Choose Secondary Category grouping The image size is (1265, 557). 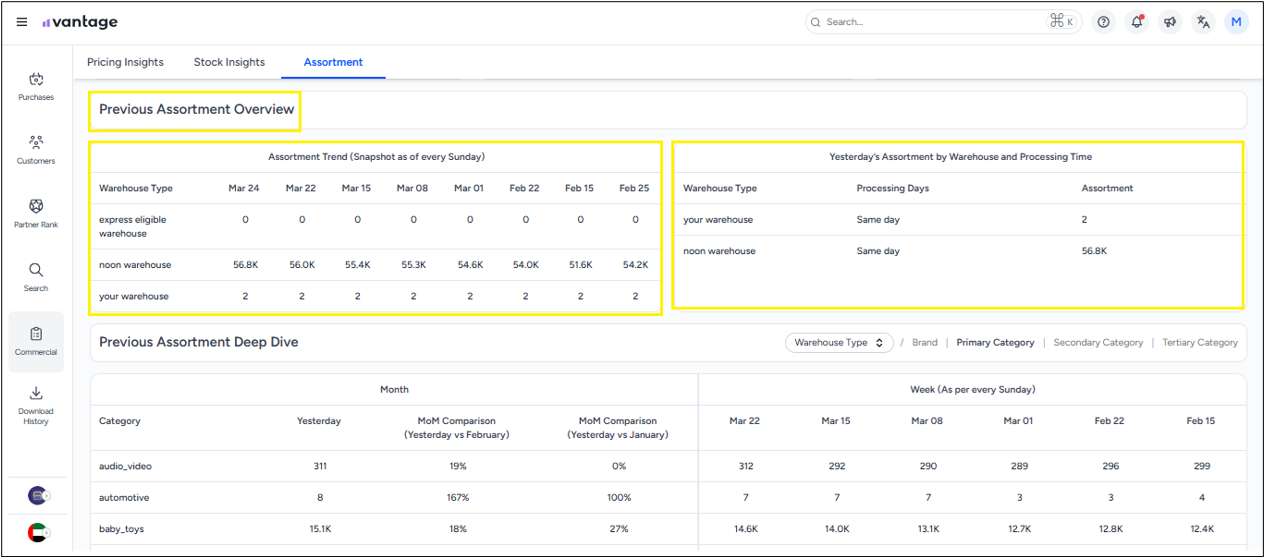[x=1098, y=342]
